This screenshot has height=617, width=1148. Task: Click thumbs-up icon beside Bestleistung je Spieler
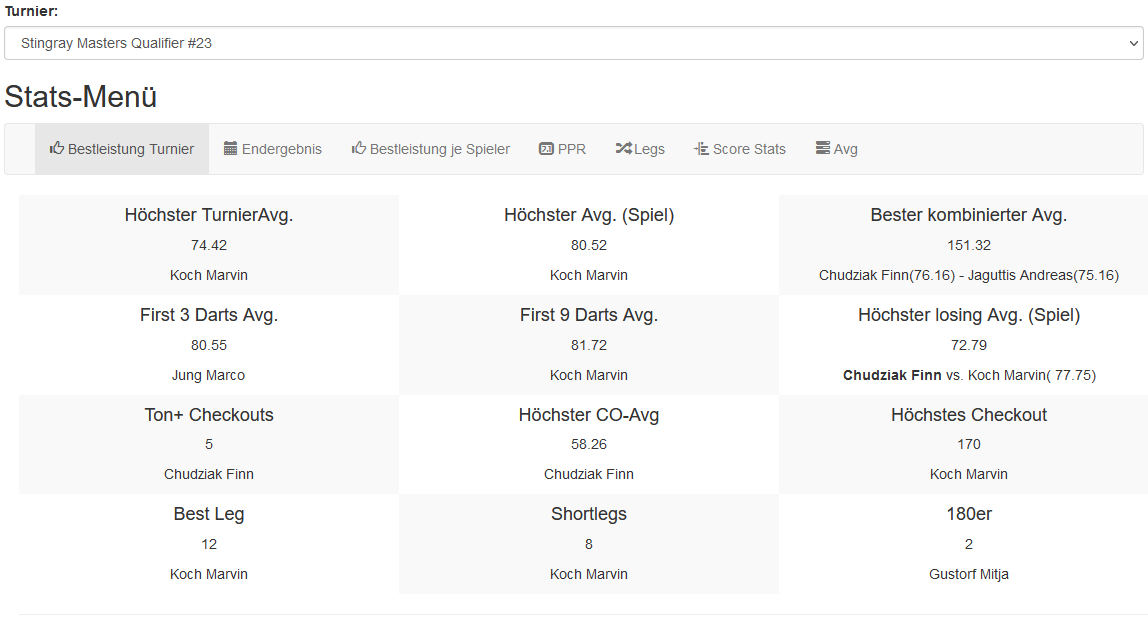click(359, 149)
